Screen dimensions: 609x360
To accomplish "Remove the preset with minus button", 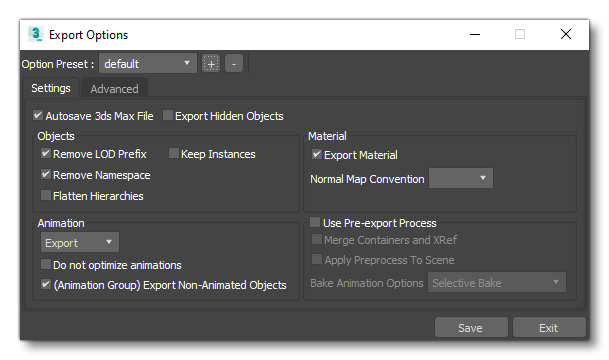I will (x=234, y=64).
